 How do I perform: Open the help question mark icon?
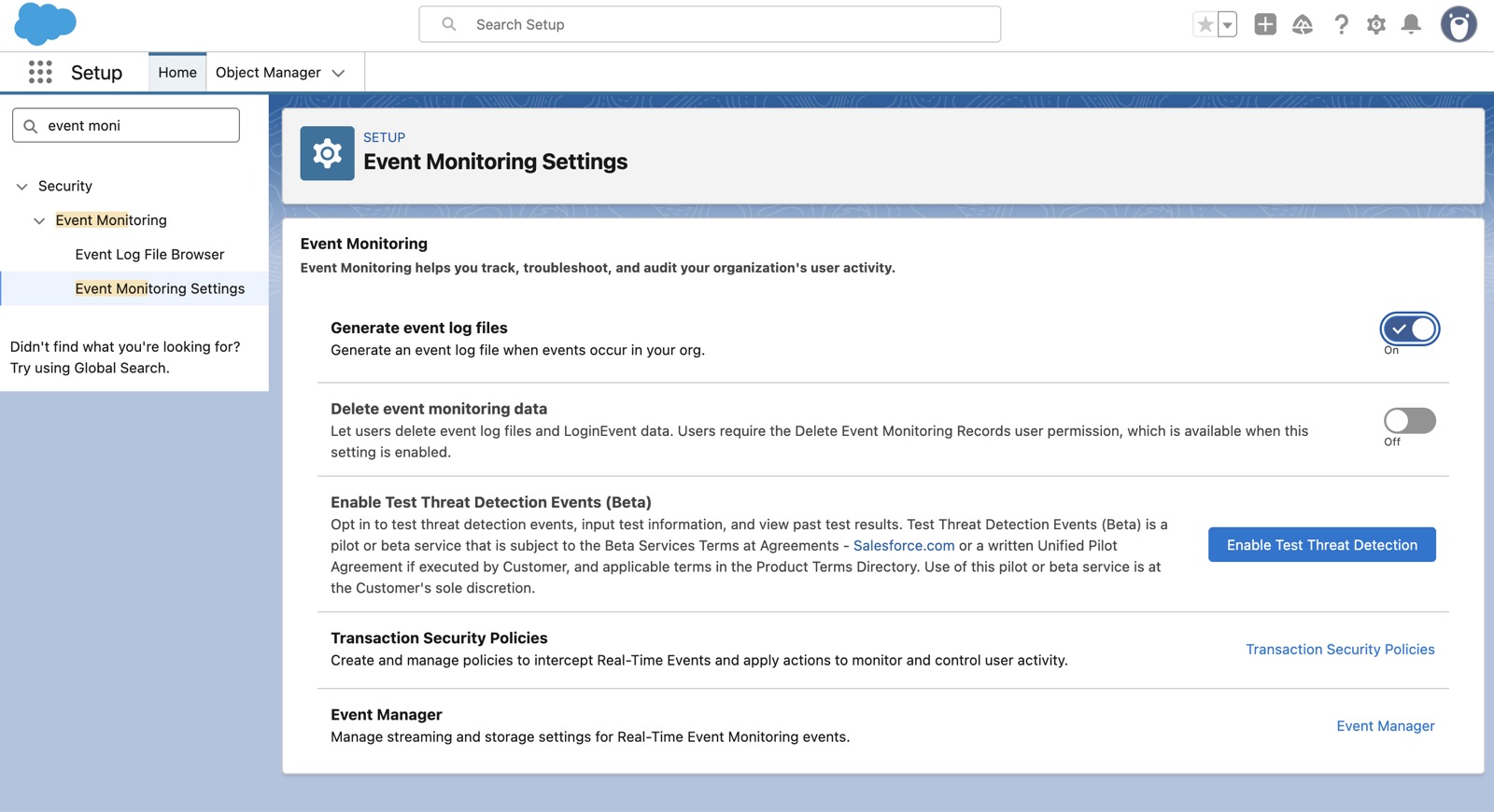[x=1341, y=24]
